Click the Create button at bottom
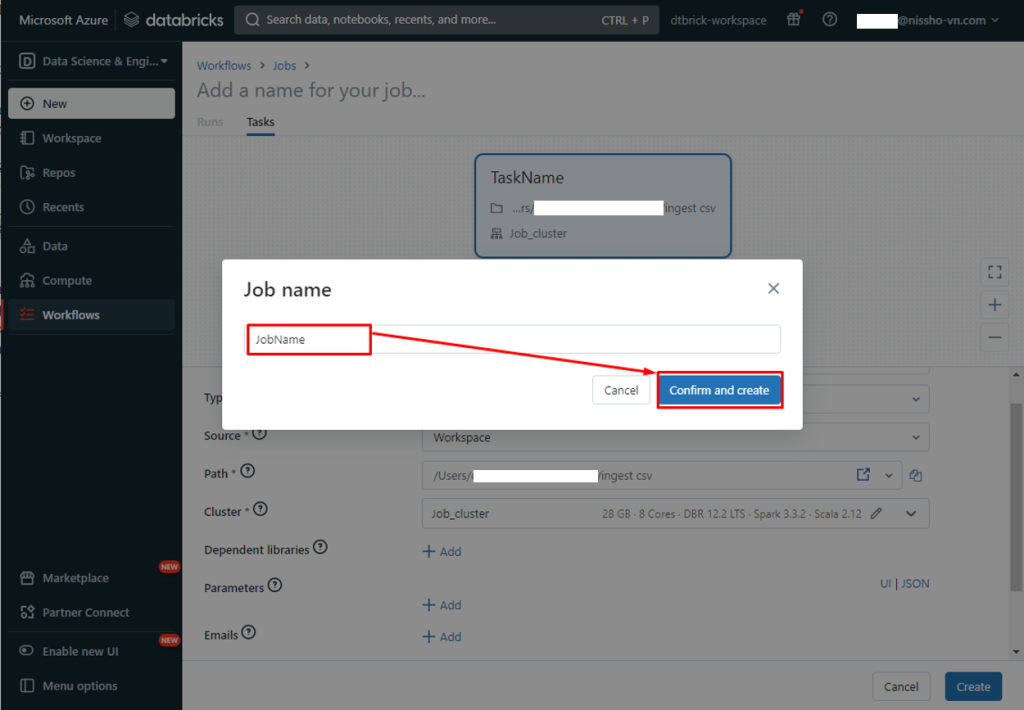The width and height of the screenshot is (1024, 710). (973, 686)
